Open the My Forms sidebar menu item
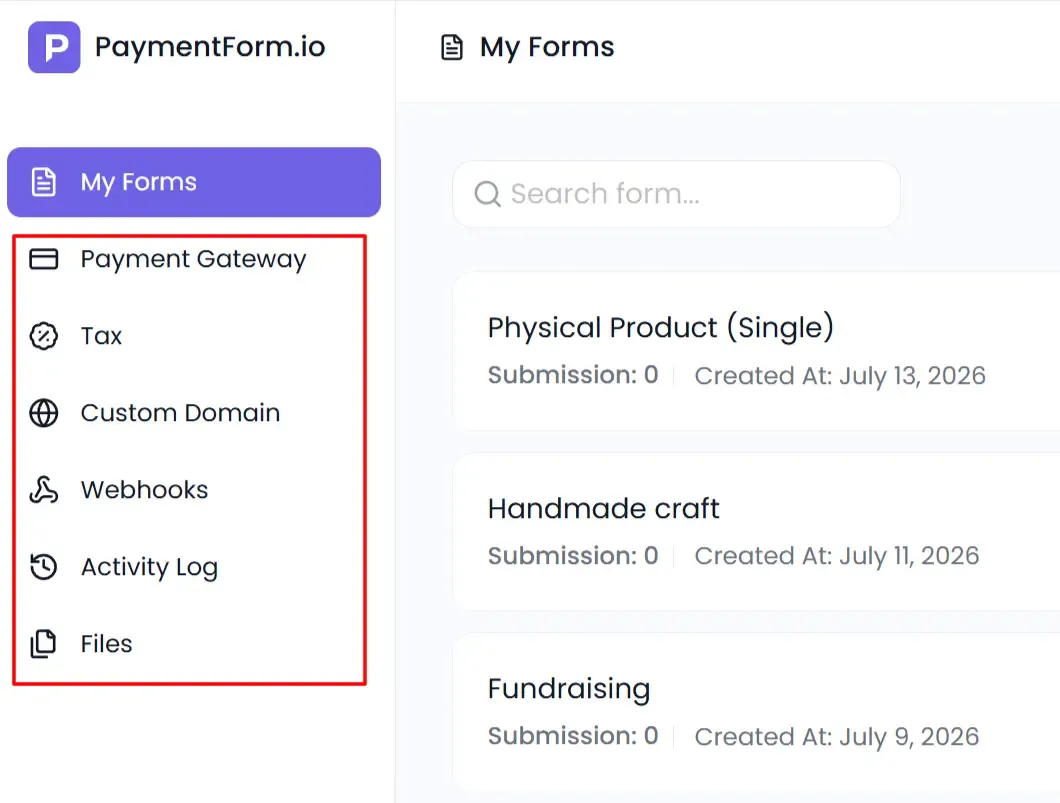 pos(194,182)
